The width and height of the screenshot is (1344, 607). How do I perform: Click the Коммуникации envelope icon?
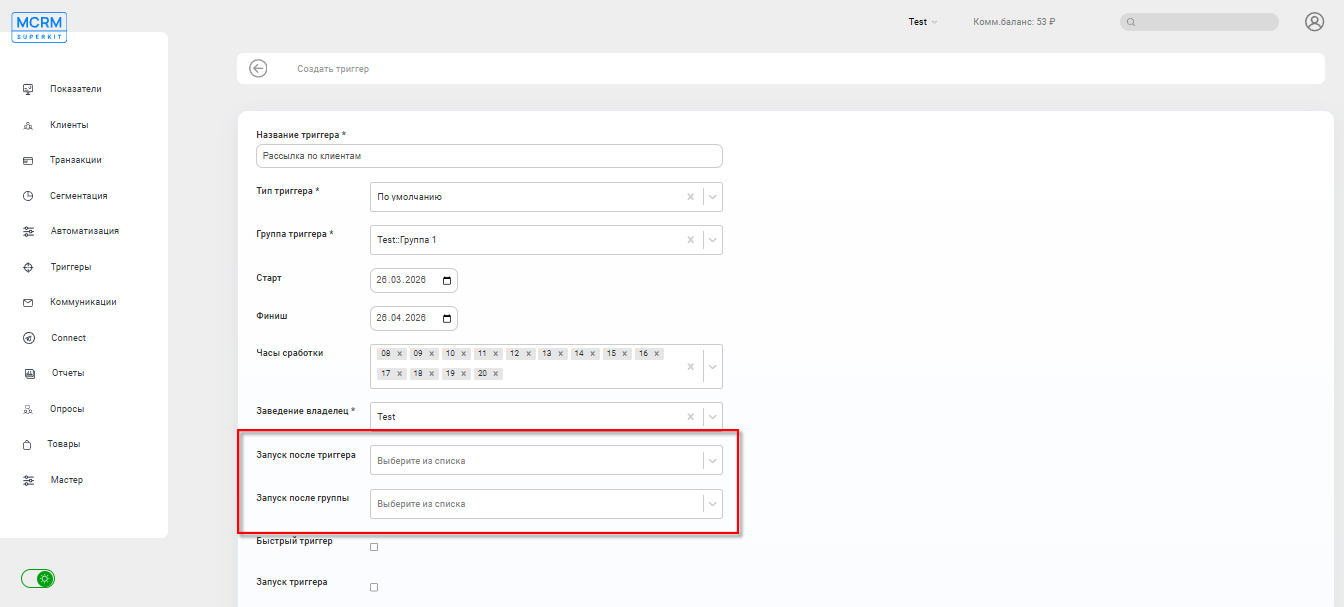pyautogui.click(x=28, y=302)
